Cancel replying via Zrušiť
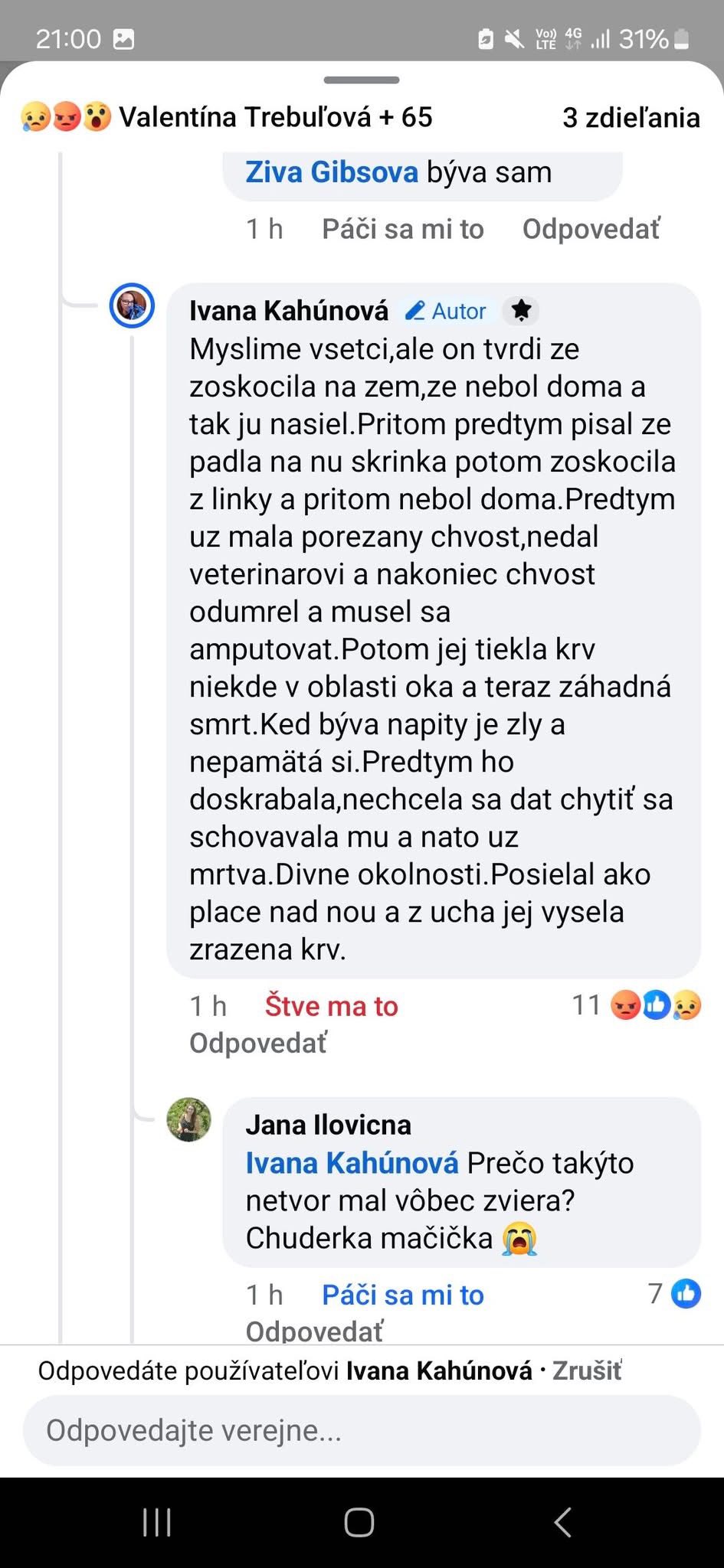Viewport: 724px width, 1568px height. [587, 1370]
